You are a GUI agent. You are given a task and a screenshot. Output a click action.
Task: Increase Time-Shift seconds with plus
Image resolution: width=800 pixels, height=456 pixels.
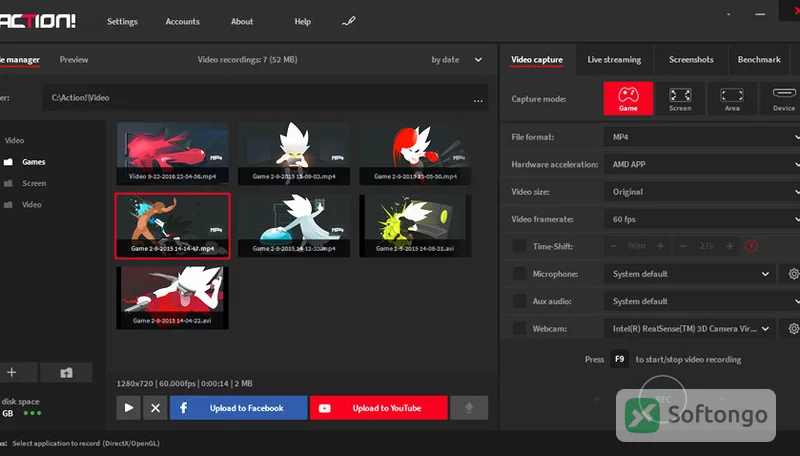point(730,246)
